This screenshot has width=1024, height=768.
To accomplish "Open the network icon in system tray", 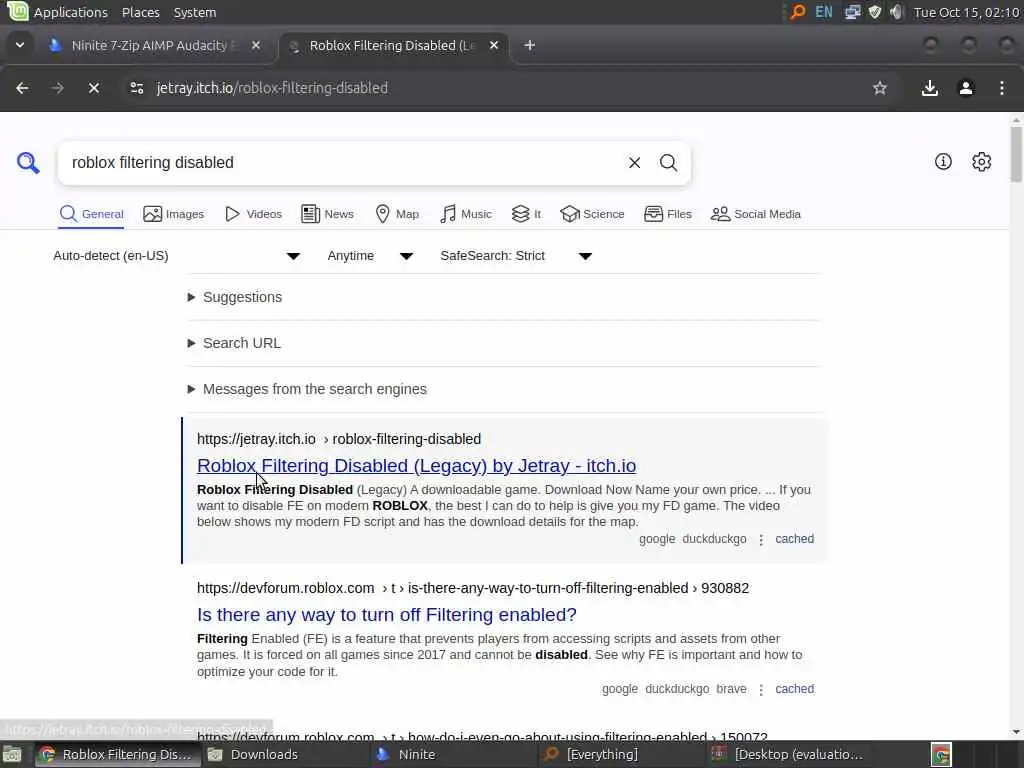I will [852, 12].
